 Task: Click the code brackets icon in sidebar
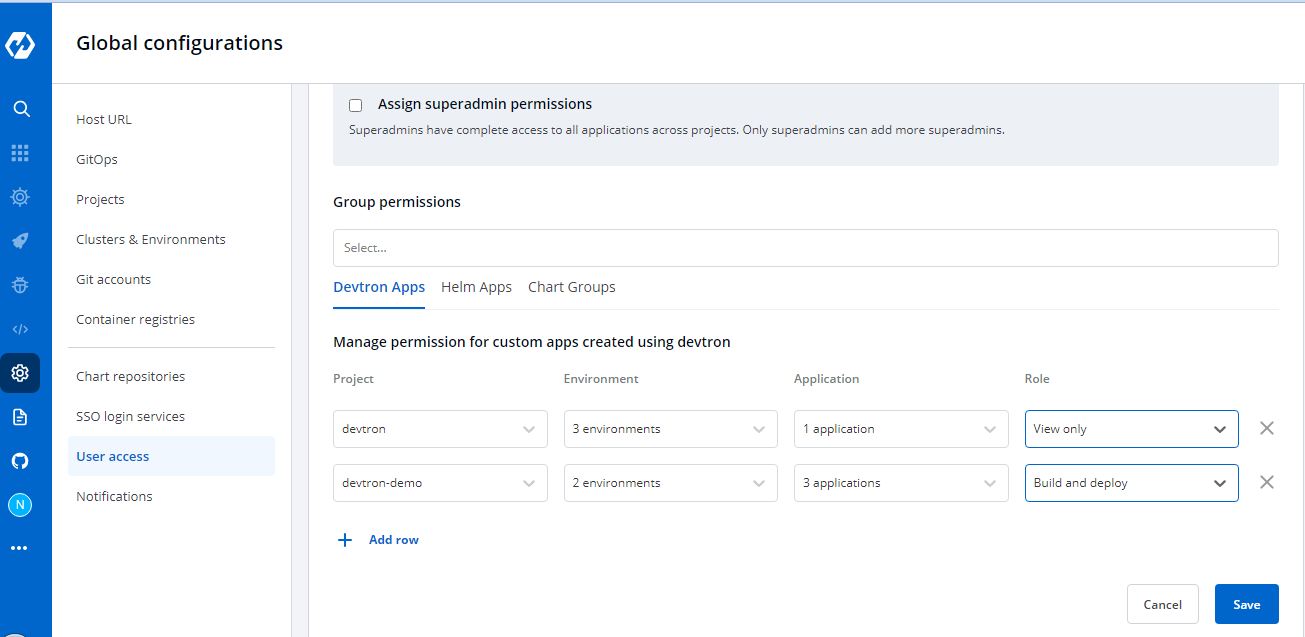tap(20, 329)
